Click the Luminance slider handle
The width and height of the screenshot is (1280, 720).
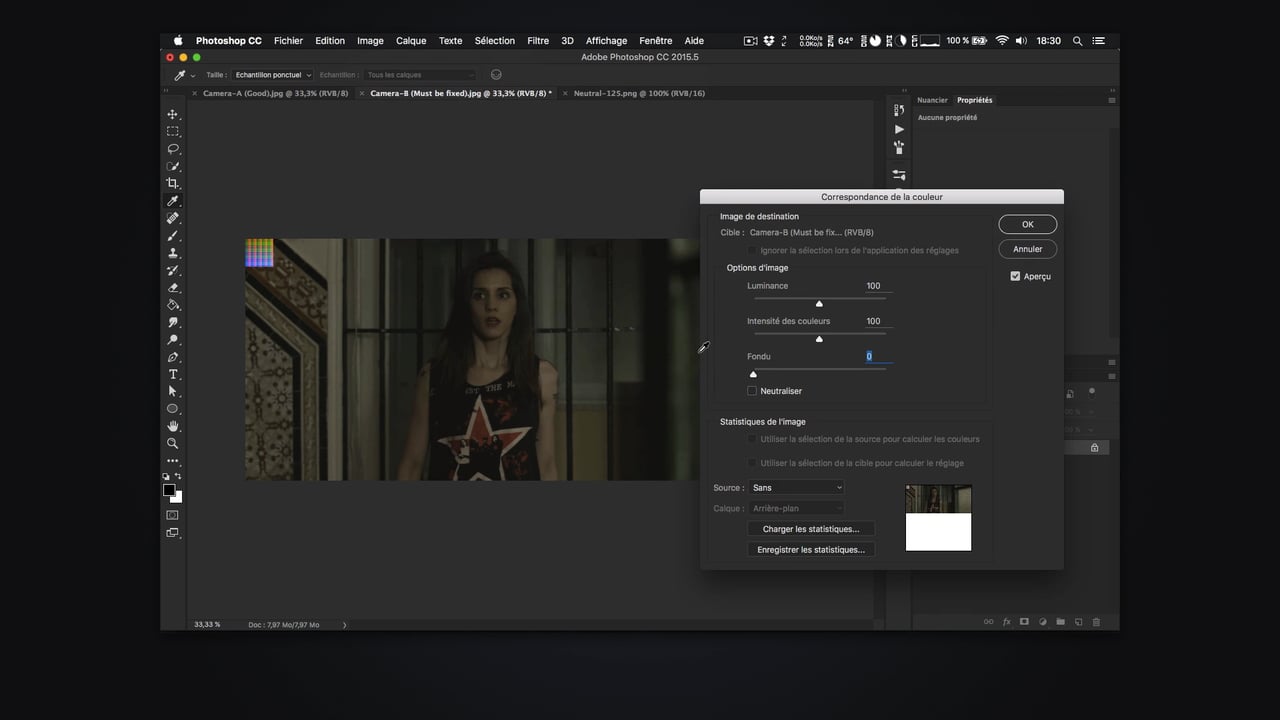pyautogui.click(x=819, y=304)
